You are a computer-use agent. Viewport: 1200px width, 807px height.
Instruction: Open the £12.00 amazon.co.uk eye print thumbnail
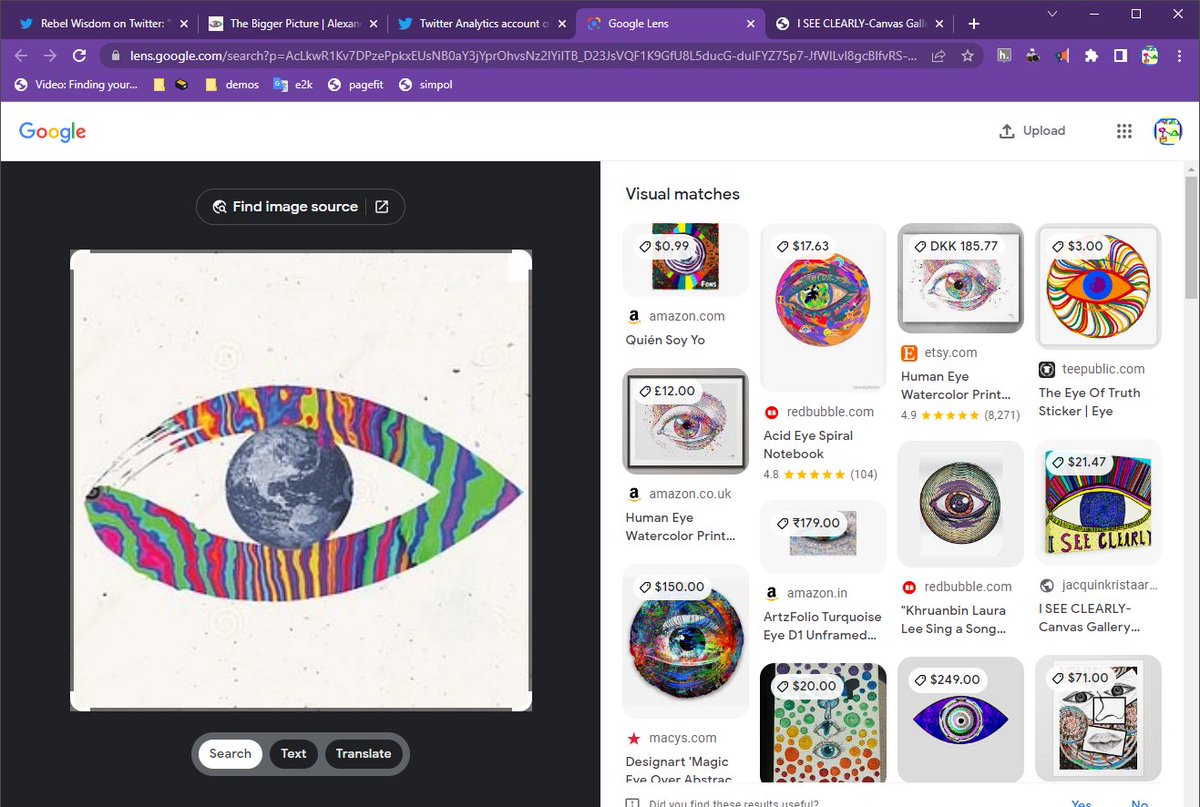(685, 421)
